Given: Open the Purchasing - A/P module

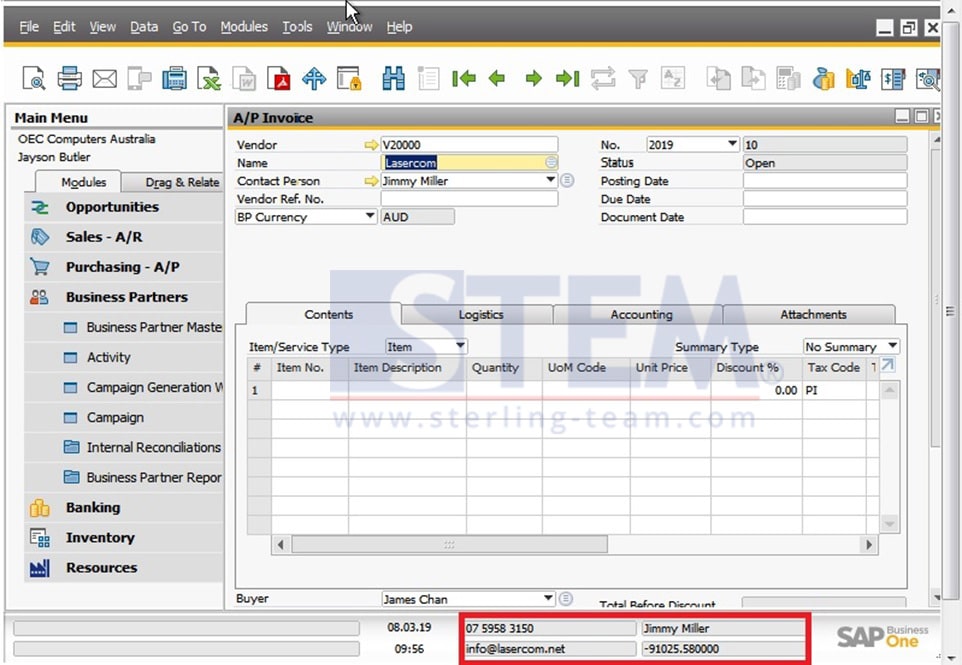Looking at the screenshot, I should [x=123, y=267].
